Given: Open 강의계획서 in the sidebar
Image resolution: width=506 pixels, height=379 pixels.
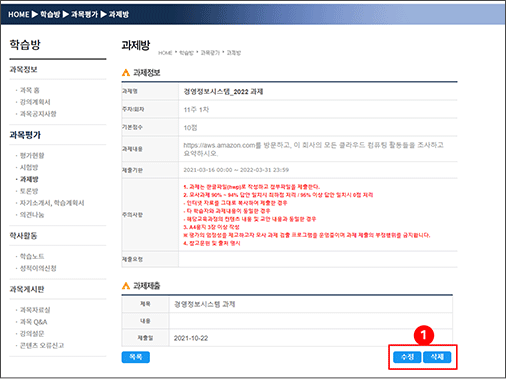Looking at the screenshot, I should coord(35,102).
